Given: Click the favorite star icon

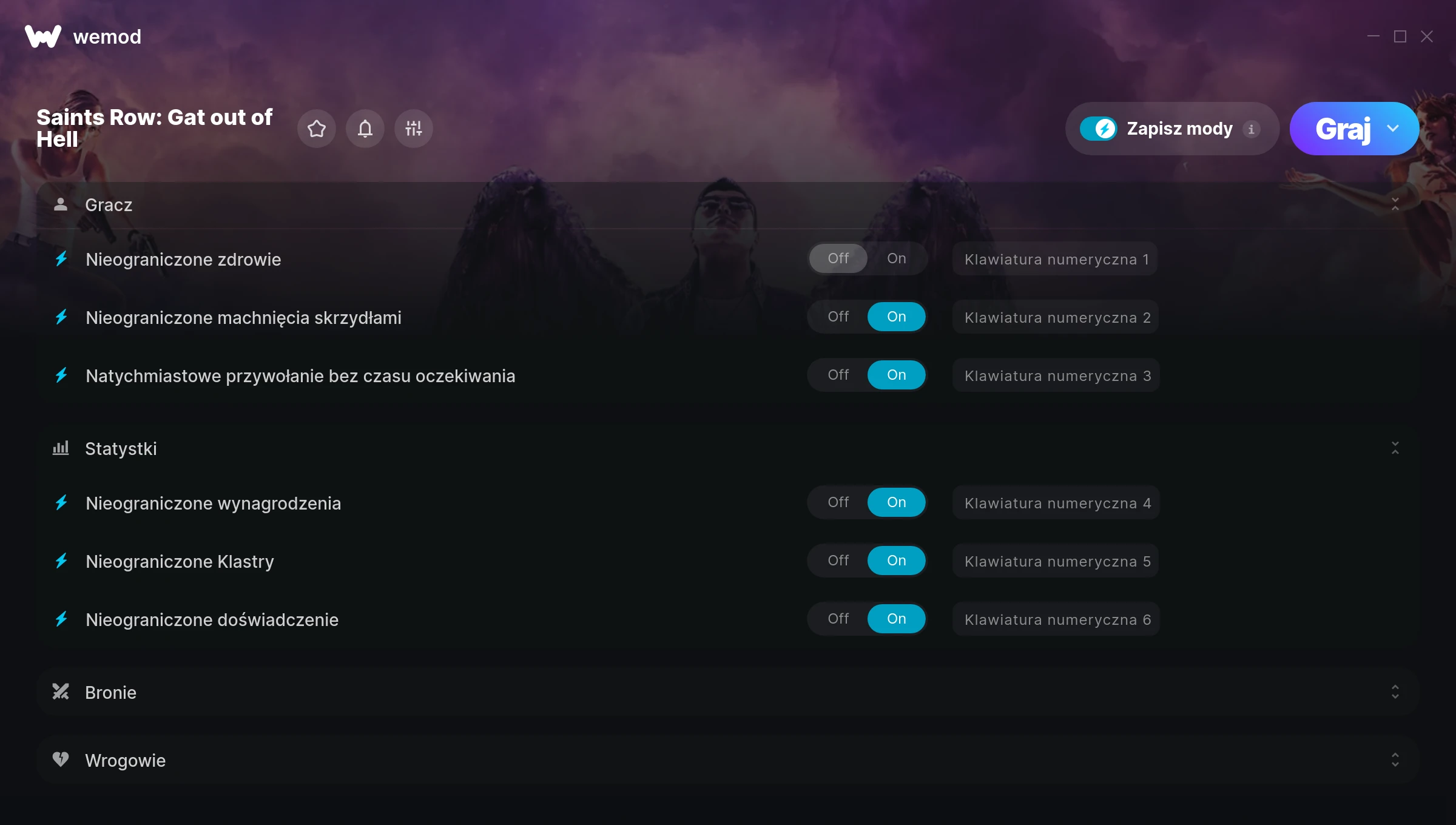Looking at the screenshot, I should point(316,129).
